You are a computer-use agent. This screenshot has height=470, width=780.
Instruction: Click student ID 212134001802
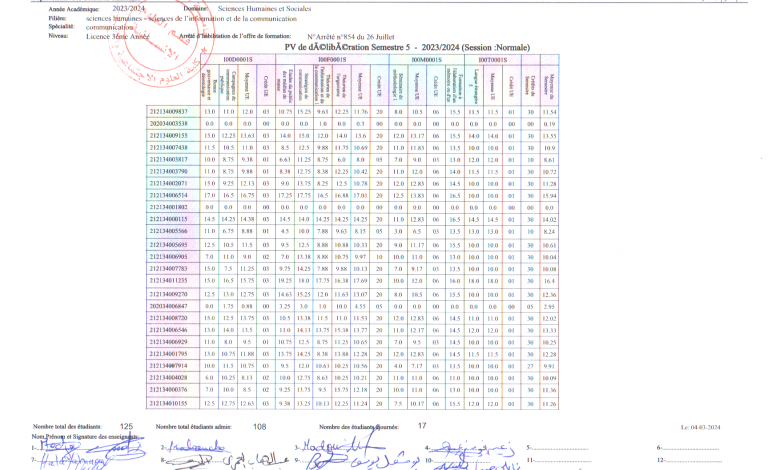click(x=168, y=207)
